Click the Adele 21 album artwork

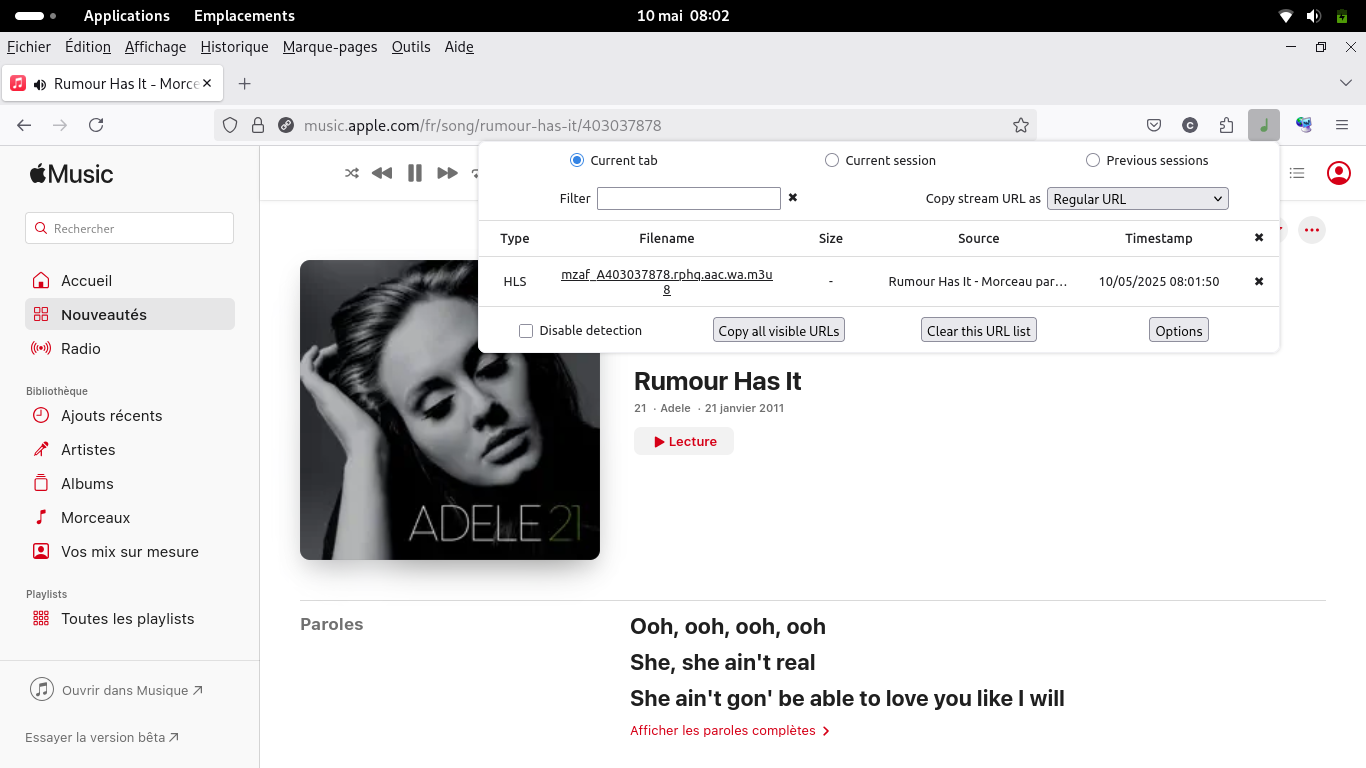(450, 410)
